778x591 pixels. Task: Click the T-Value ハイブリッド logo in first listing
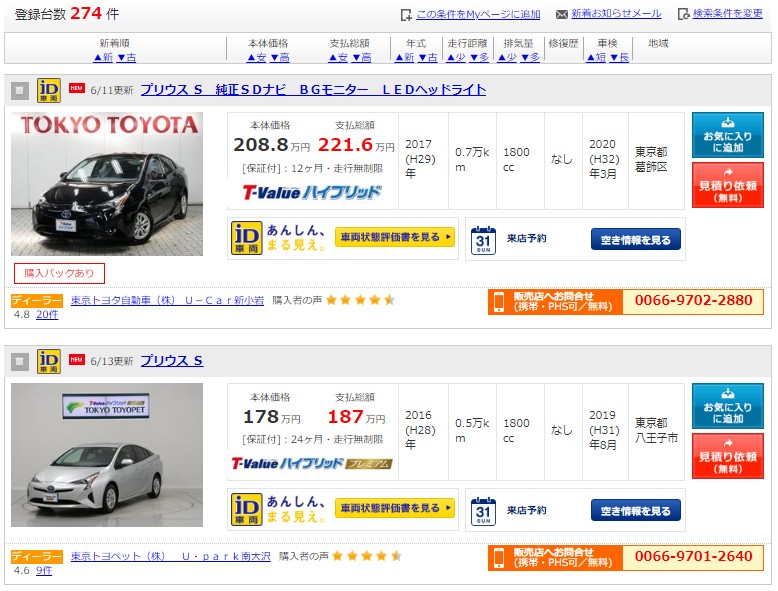[x=312, y=193]
